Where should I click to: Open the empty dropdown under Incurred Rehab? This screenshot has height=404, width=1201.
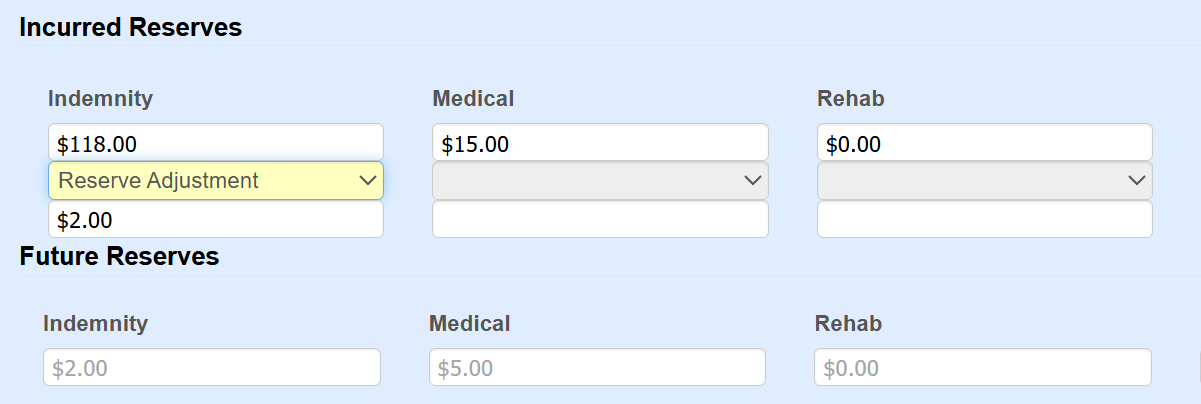click(x=984, y=181)
